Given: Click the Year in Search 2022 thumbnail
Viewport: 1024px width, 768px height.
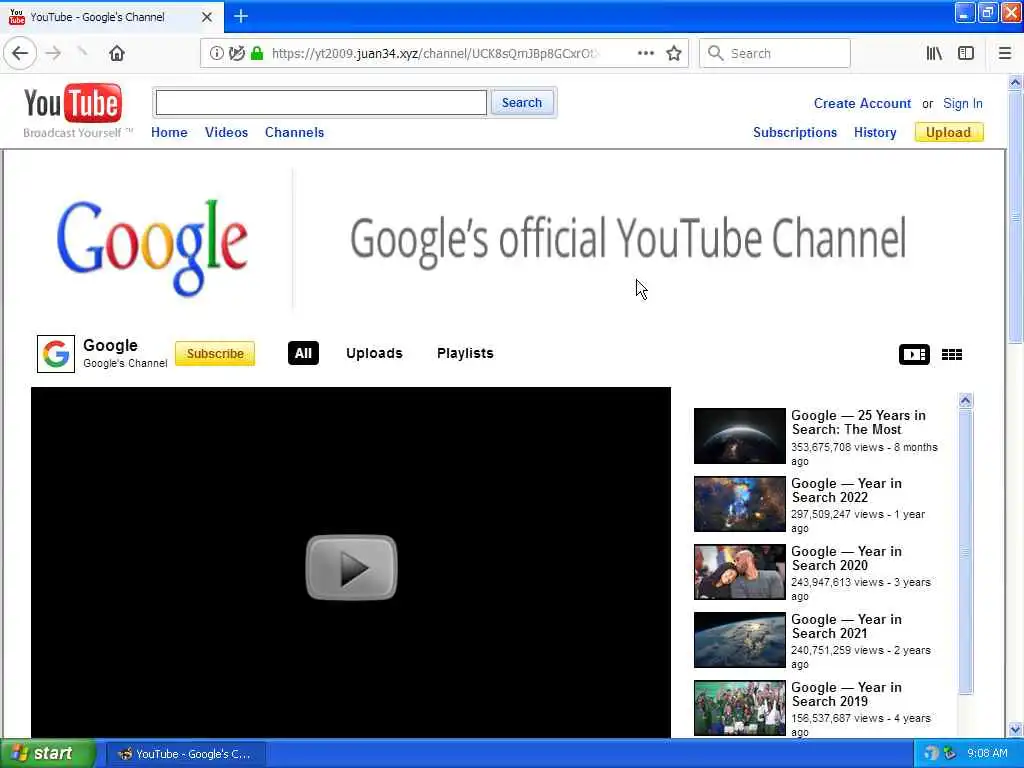Looking at the screenshot, I should pyautogui.click(x=739, y=504).
